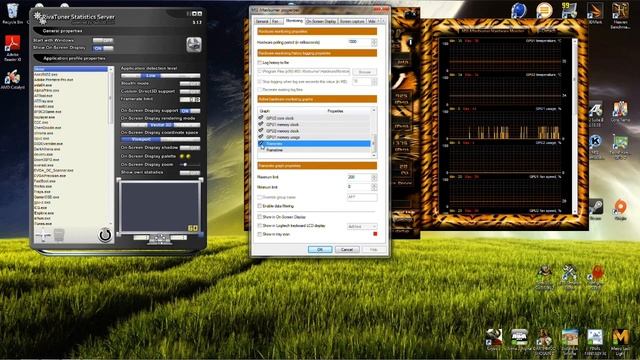Toggle On-Screen Display support switch
640x360 pixels.
(x=190, y=111)
